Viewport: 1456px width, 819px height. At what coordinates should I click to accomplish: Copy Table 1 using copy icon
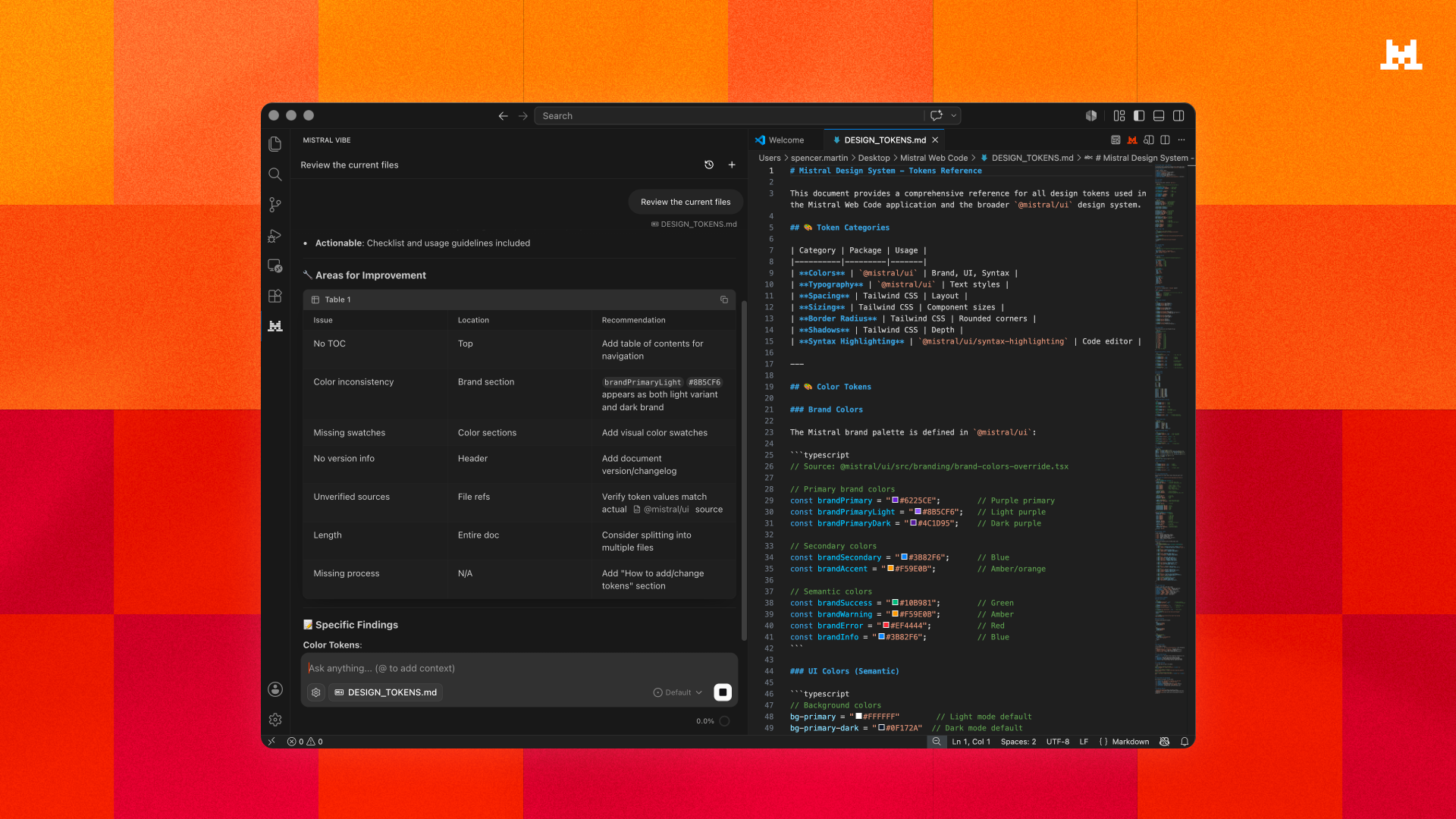click(x=724, y=300)
